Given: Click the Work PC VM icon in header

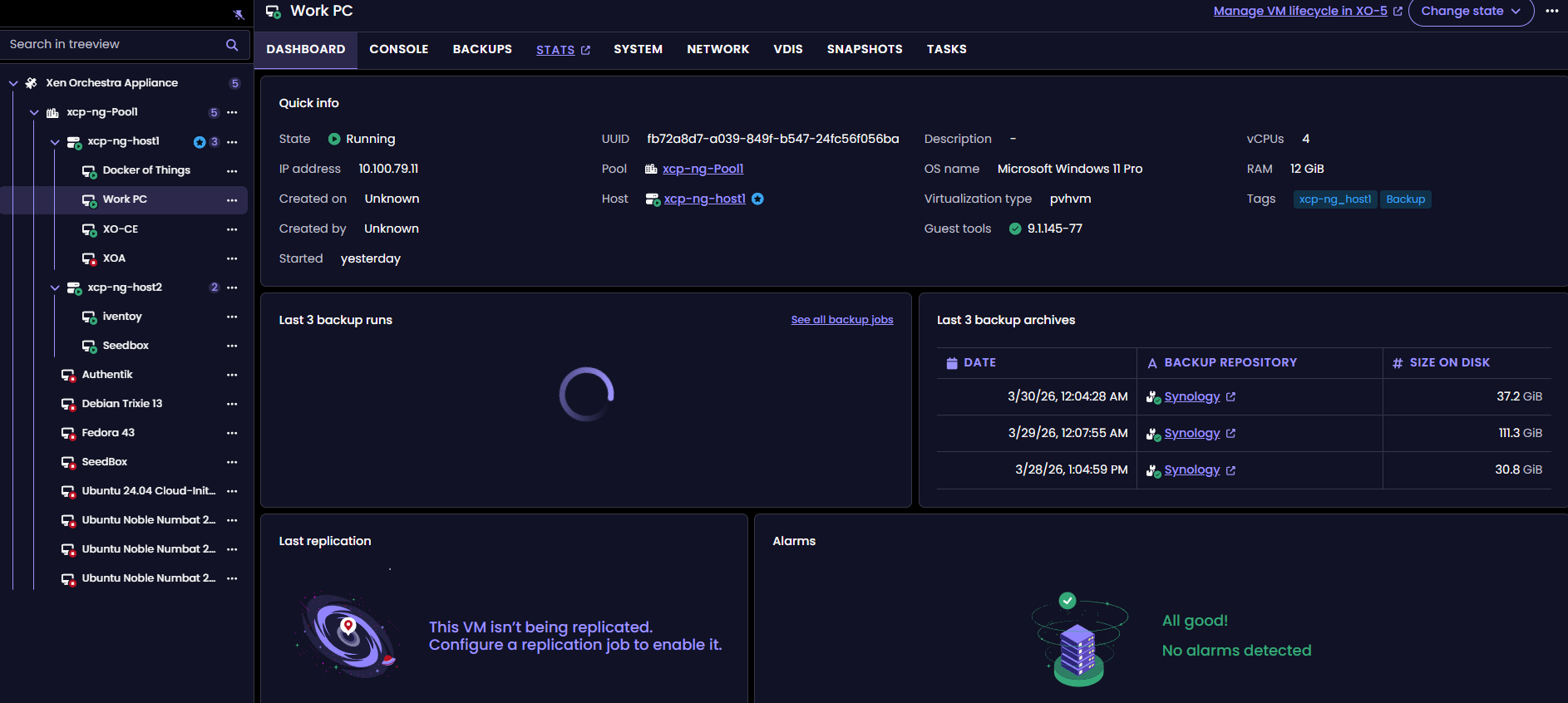Looking at the screenshot, I should click(274, 12).
